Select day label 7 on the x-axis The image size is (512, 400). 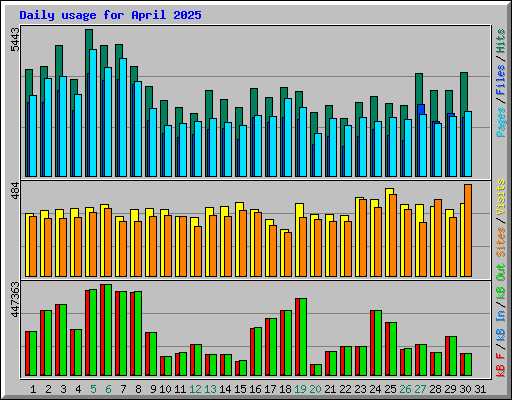coord(123,389)
